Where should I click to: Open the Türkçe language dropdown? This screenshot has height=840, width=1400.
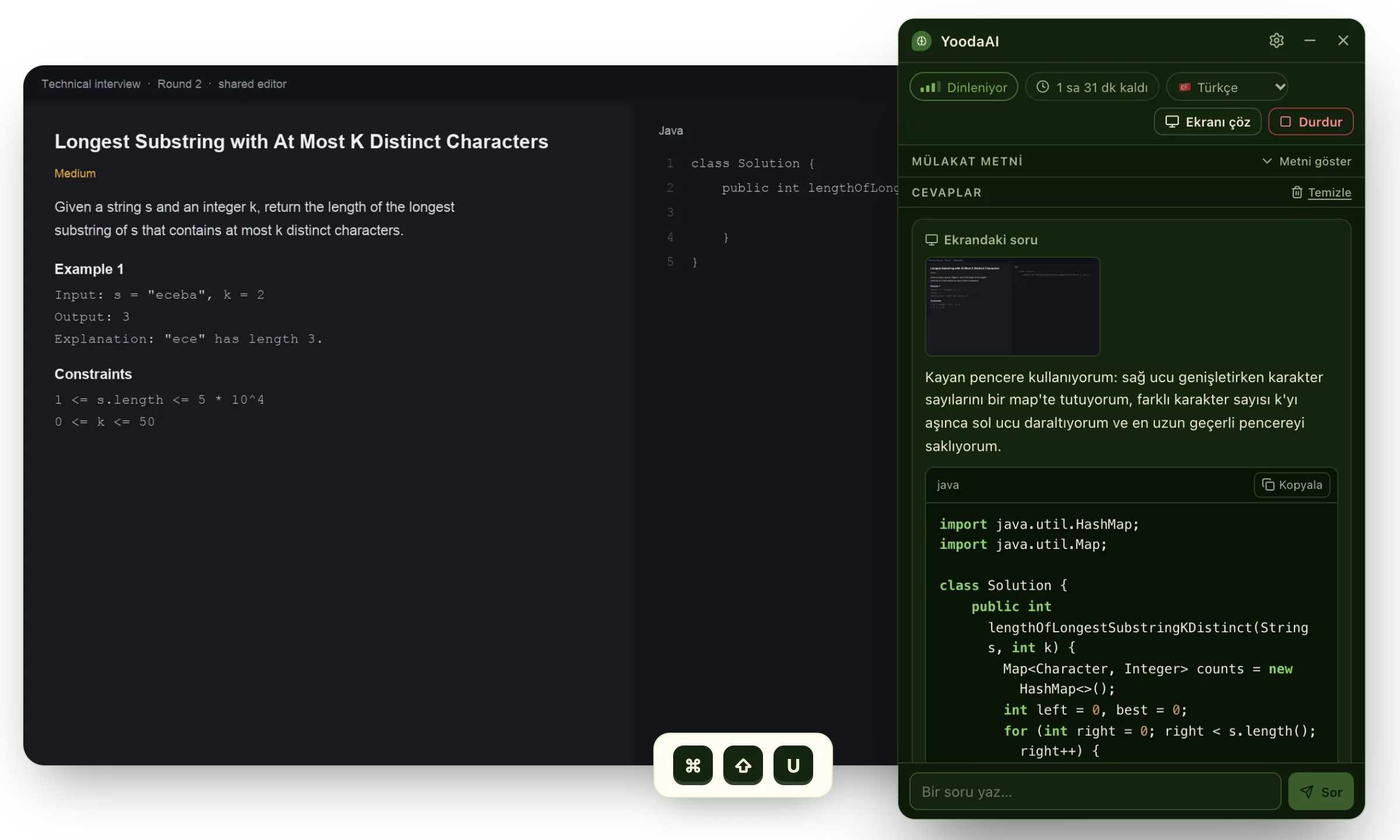[1227, 87]
